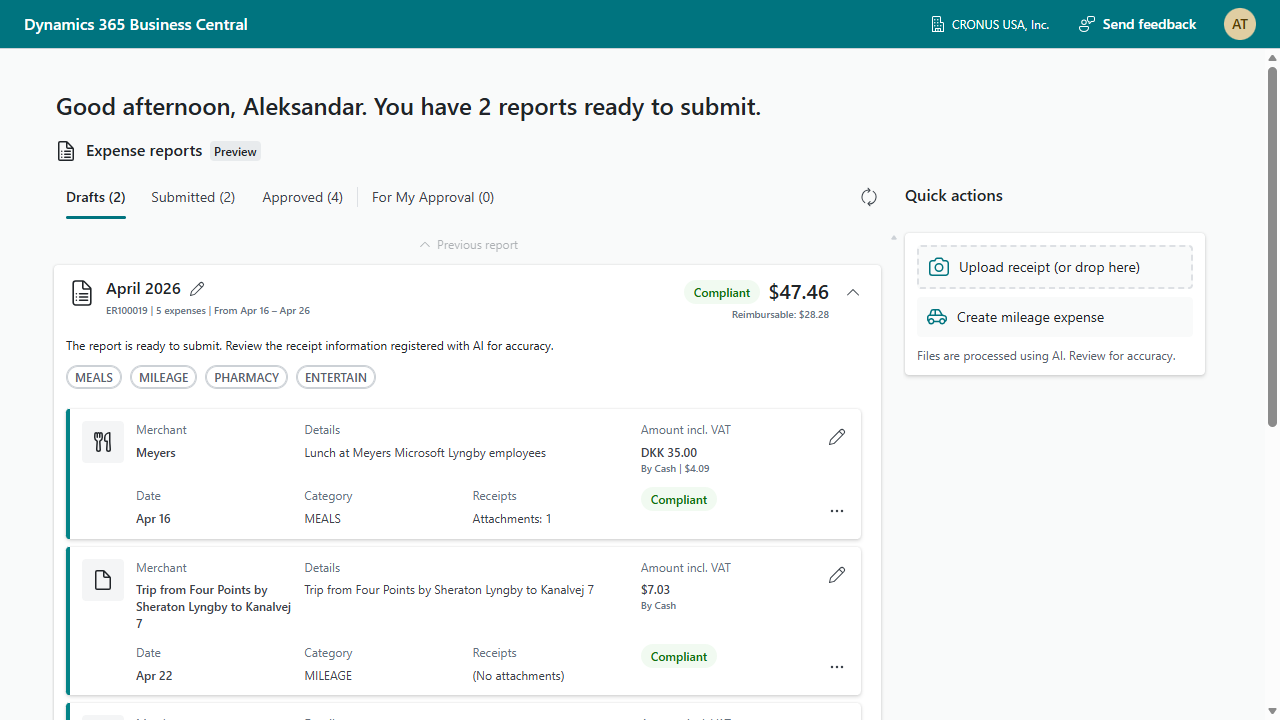The width and height of the screenshot is (1280, 720).
Task: Click MILEAGE category value of trip expense
Action: [x=328, y=676]
